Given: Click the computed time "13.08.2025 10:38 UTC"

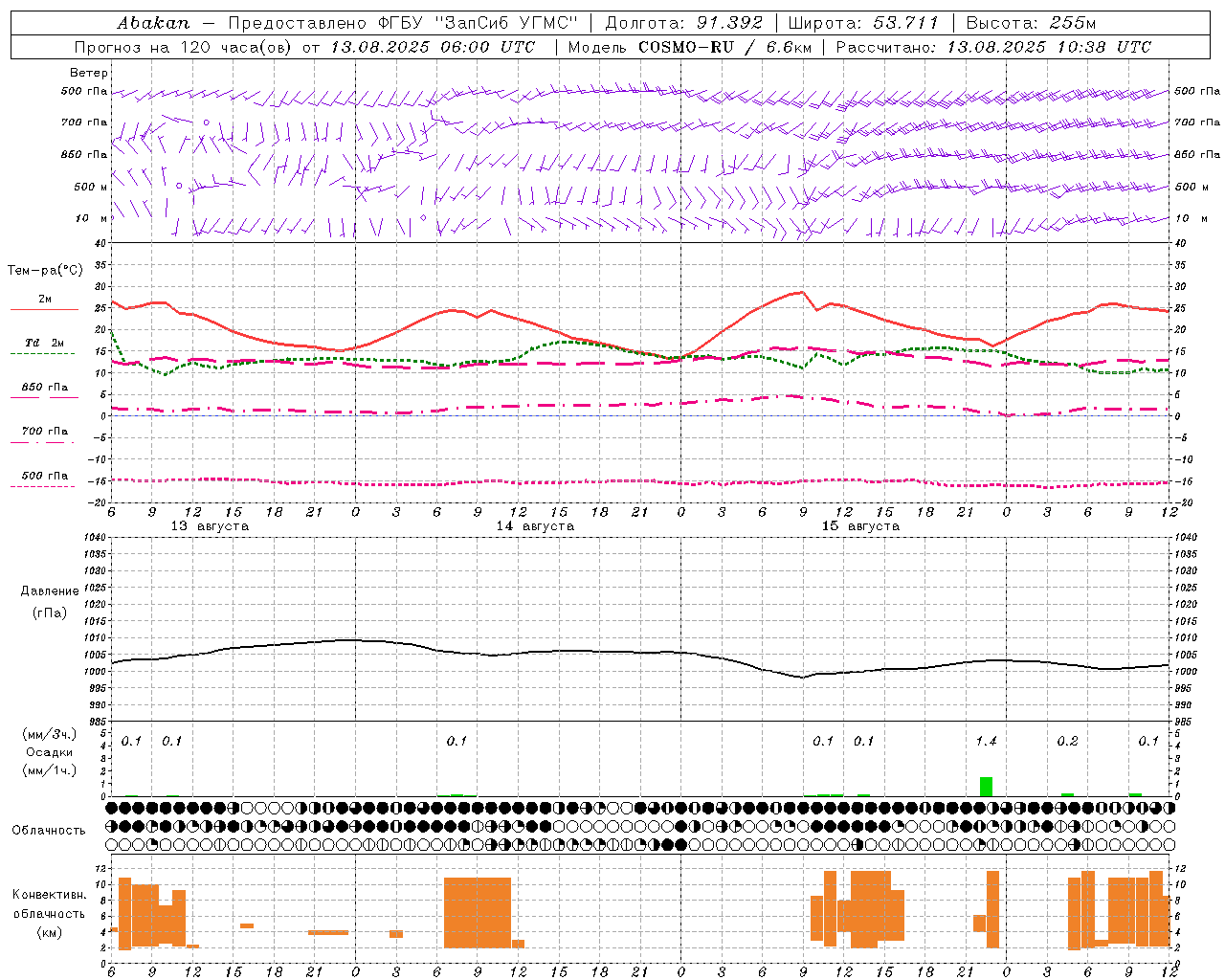Looking at the screenshot, I should point(1049,47).
